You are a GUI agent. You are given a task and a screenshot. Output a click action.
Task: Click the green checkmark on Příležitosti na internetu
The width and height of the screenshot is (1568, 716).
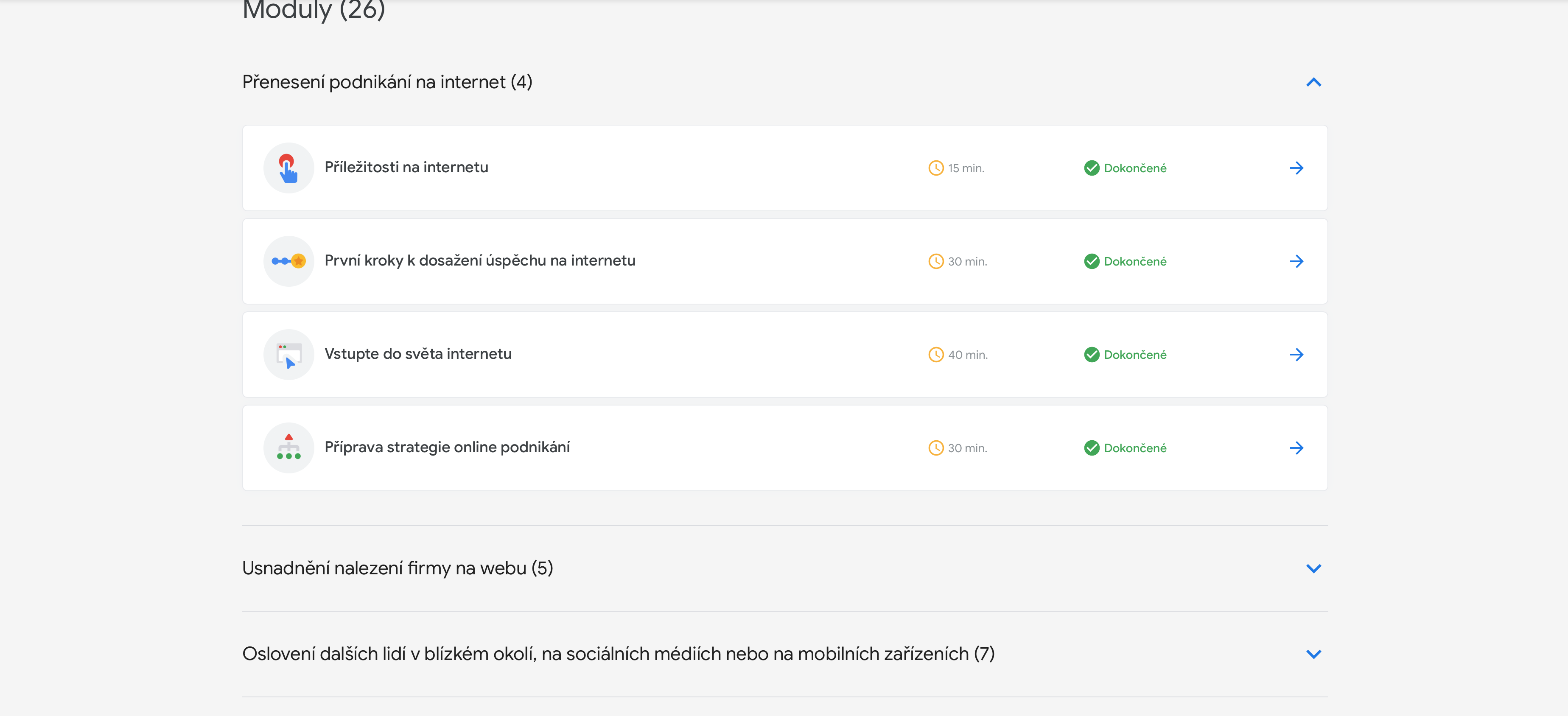click(x=1092, y=168)
